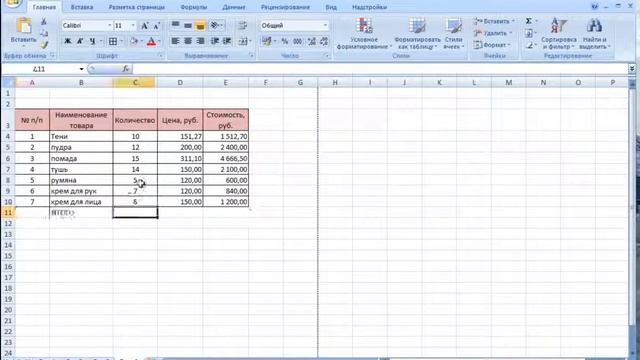This screenshot has height=360, width=640.
Task: Open the font size 11 dropdown
Action: tap(133, 26)
